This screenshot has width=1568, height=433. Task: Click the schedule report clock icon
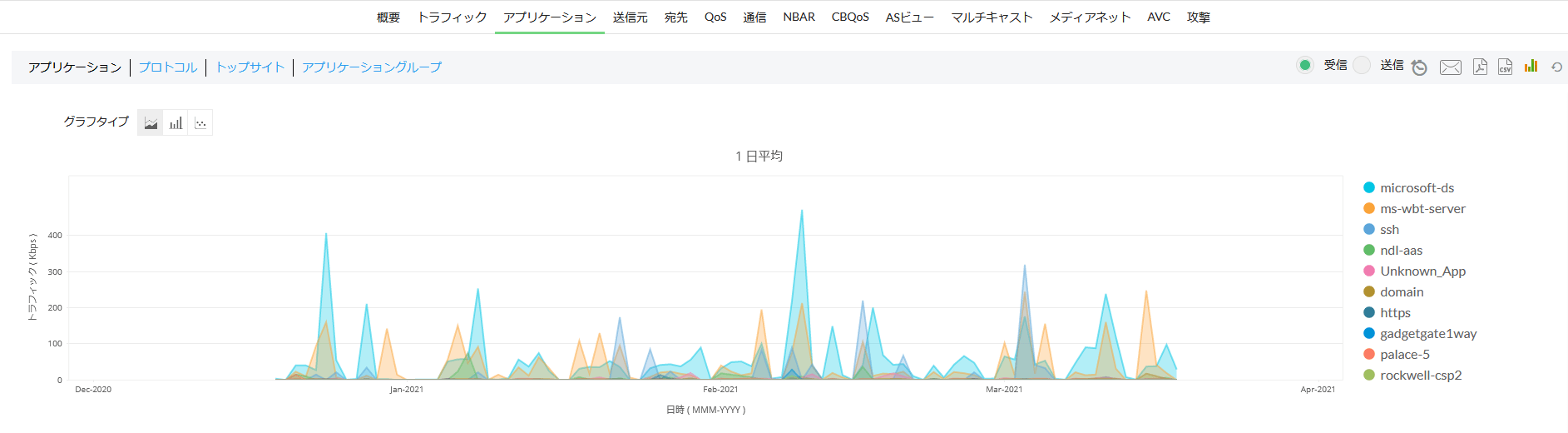coord(1419,67)
